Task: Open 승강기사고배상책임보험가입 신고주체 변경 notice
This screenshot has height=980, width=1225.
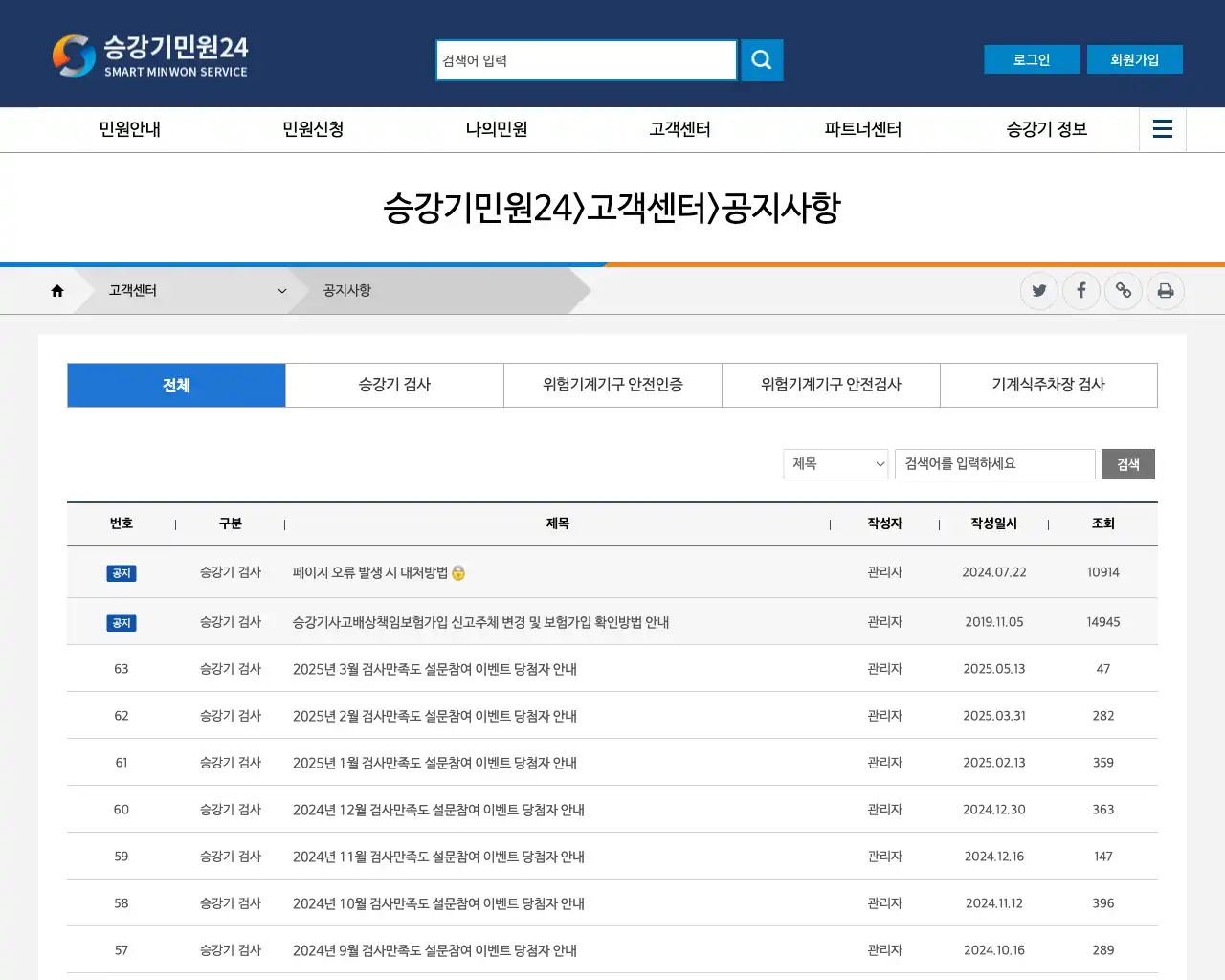Action: coord(480,622)
